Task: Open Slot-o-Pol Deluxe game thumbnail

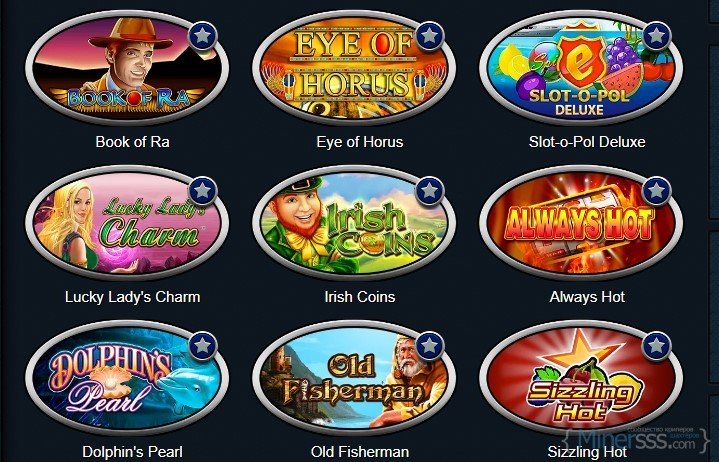Action: coord(581,67)
